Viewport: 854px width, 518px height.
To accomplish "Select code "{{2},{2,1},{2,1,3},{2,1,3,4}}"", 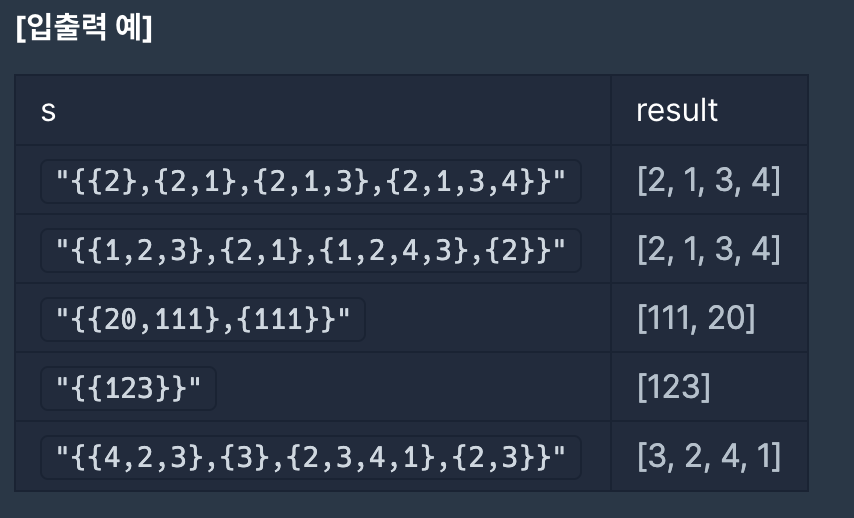I will (311, 181).
